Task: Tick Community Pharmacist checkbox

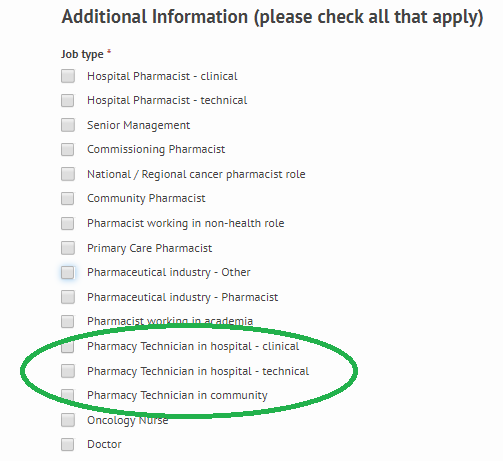Action: [68, 198]
